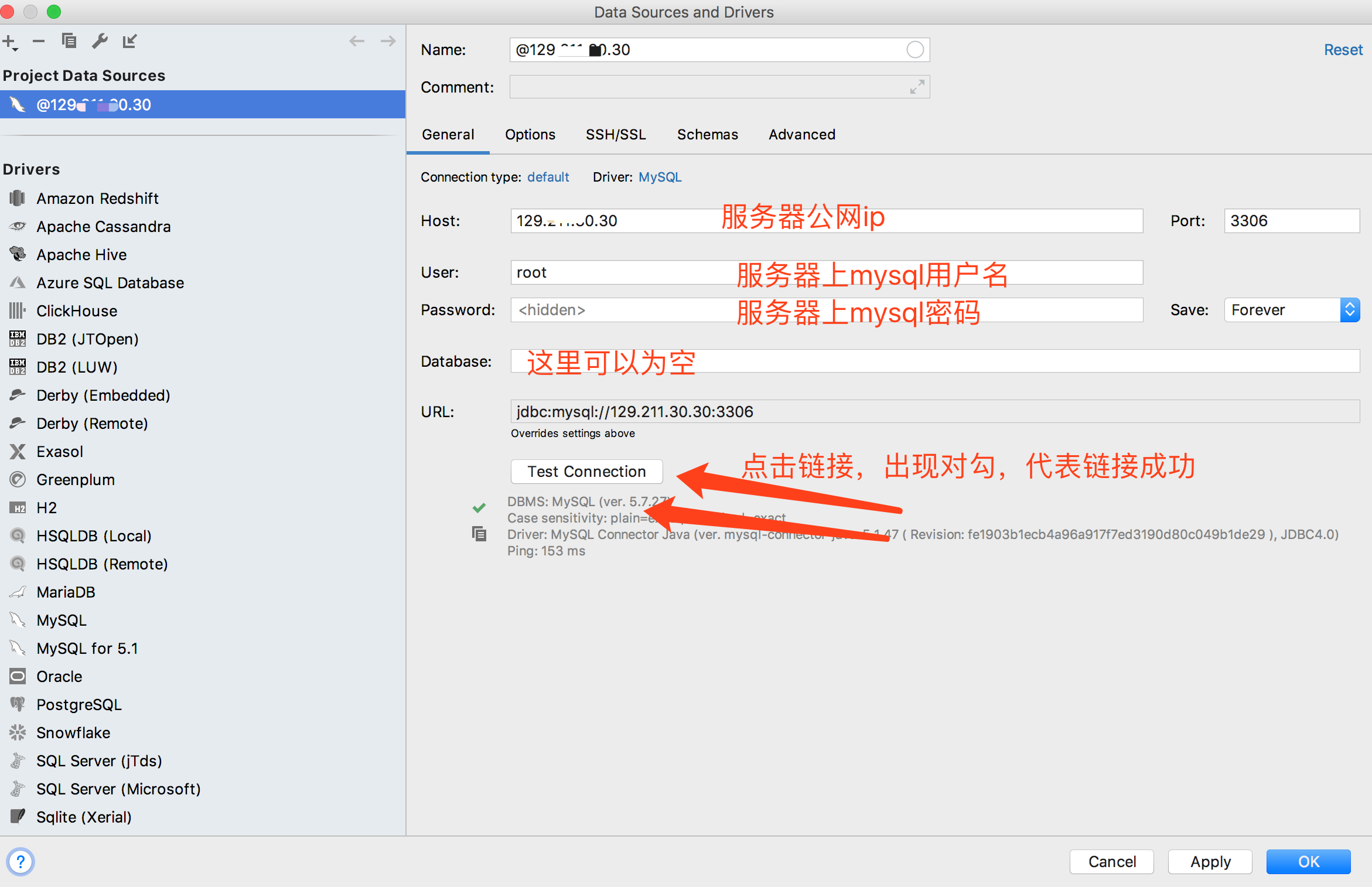Switch to the SSH/SSL tab
The image size is (1372, 887).
tap(616, 135)
